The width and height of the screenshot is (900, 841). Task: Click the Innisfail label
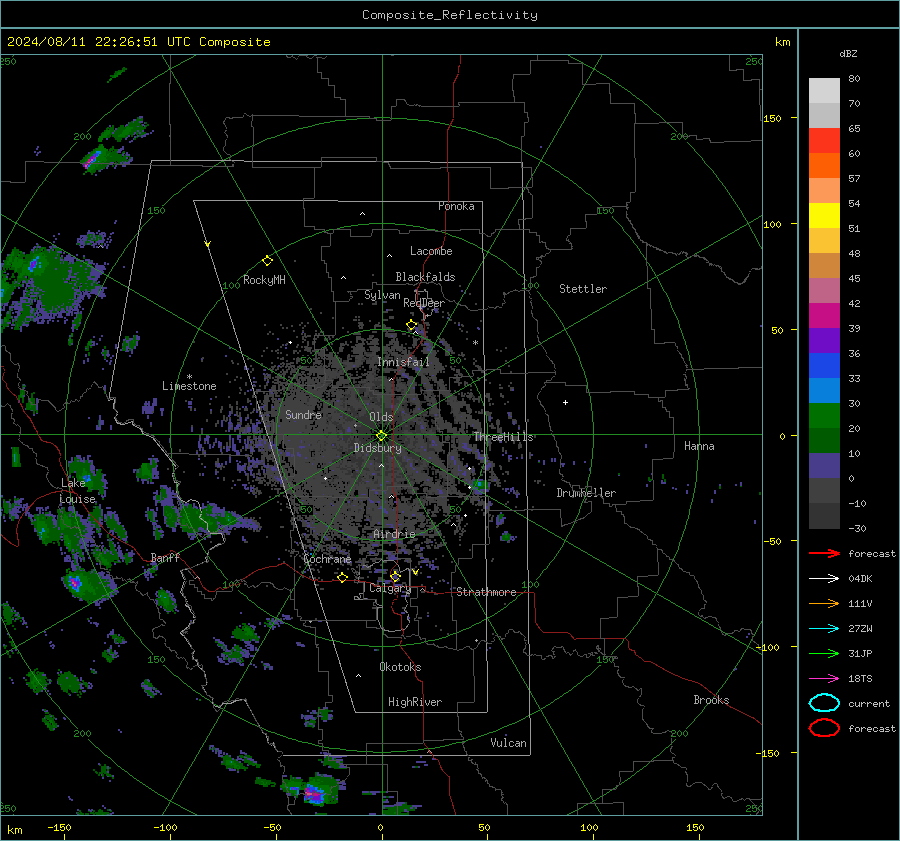point(403,362)
